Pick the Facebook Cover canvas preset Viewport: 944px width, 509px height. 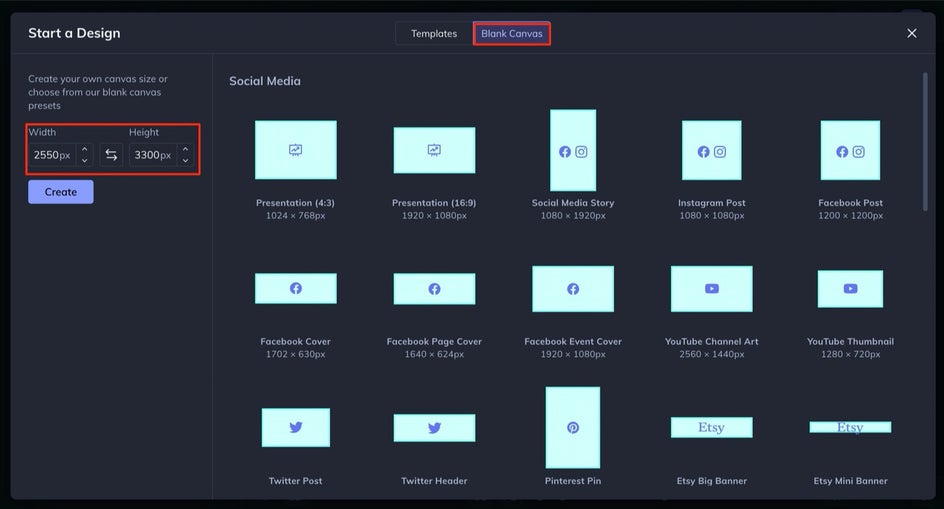(x=296, y=288)
